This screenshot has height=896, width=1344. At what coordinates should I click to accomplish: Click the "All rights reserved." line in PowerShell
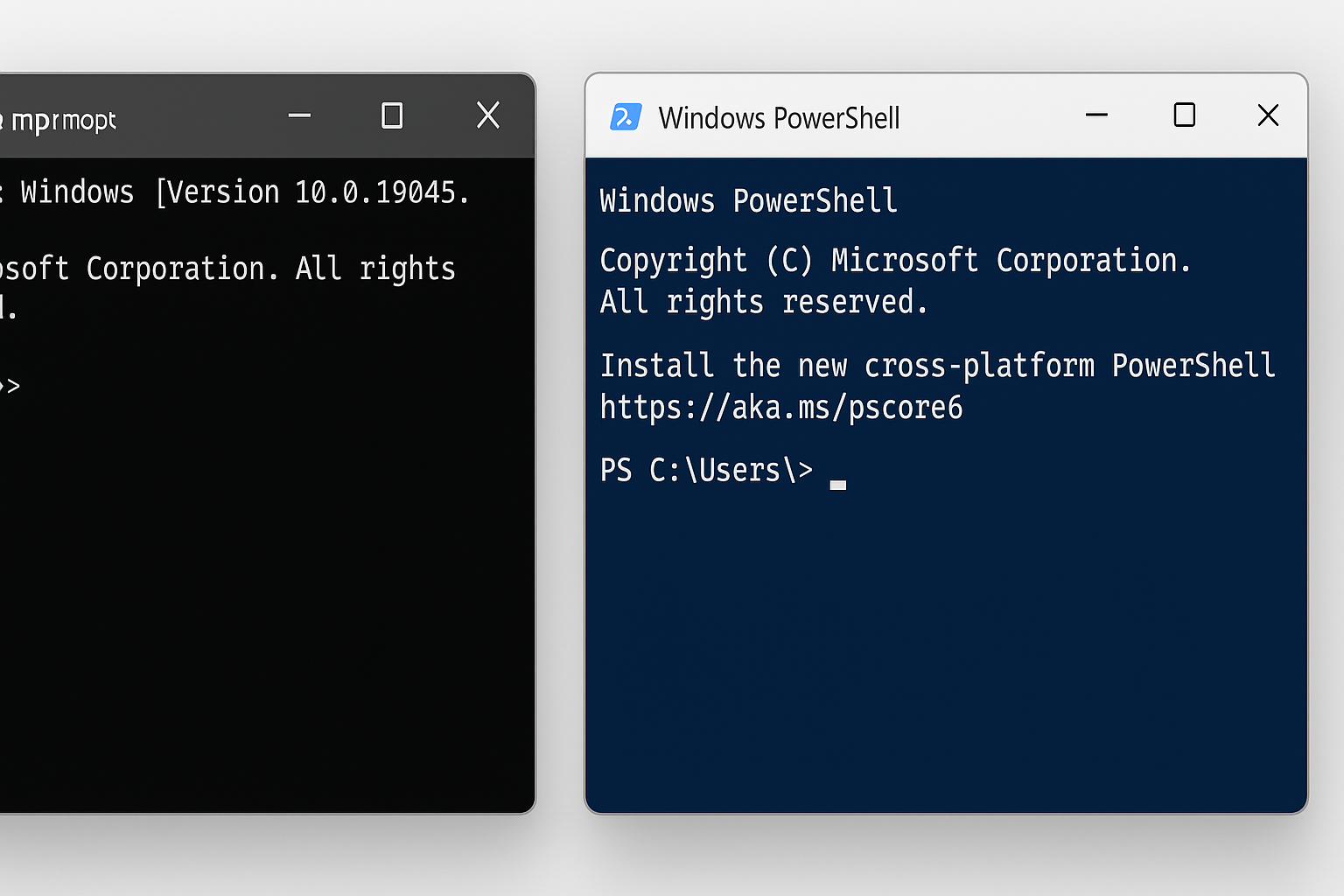[763, 302]
